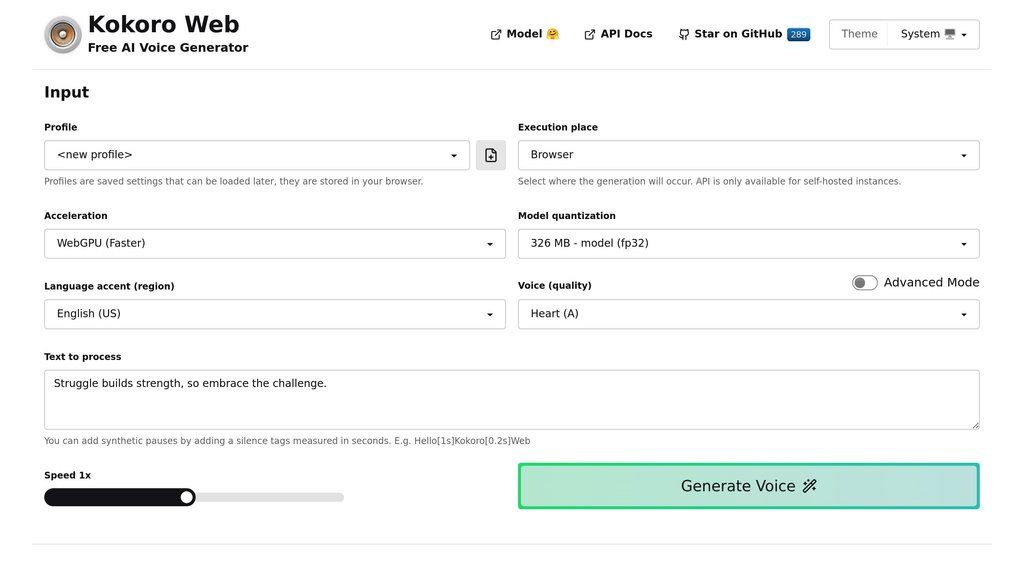Click the external link icon beside Model
This screenshot has width=1024, height=576.
496,34
